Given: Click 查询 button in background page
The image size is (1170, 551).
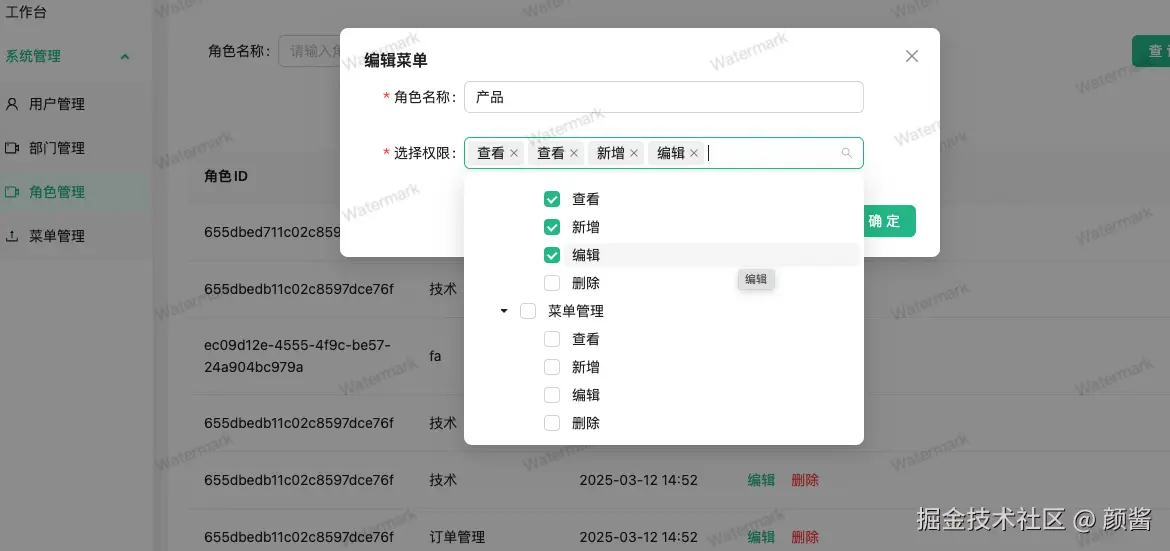Looking at the screenshot, I should coord(1151,51).
